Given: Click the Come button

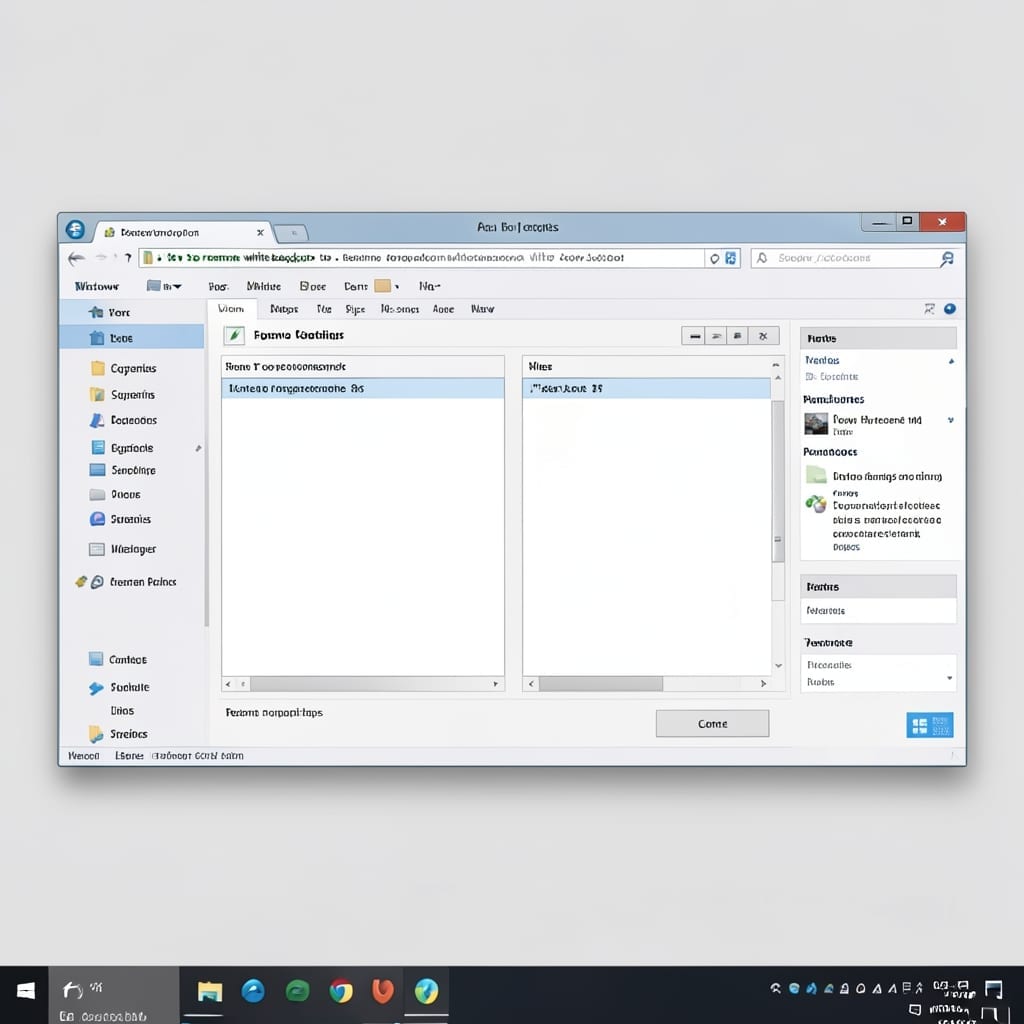Looking at the screenshot, I should pyautogui.click(x=712, y=724).
